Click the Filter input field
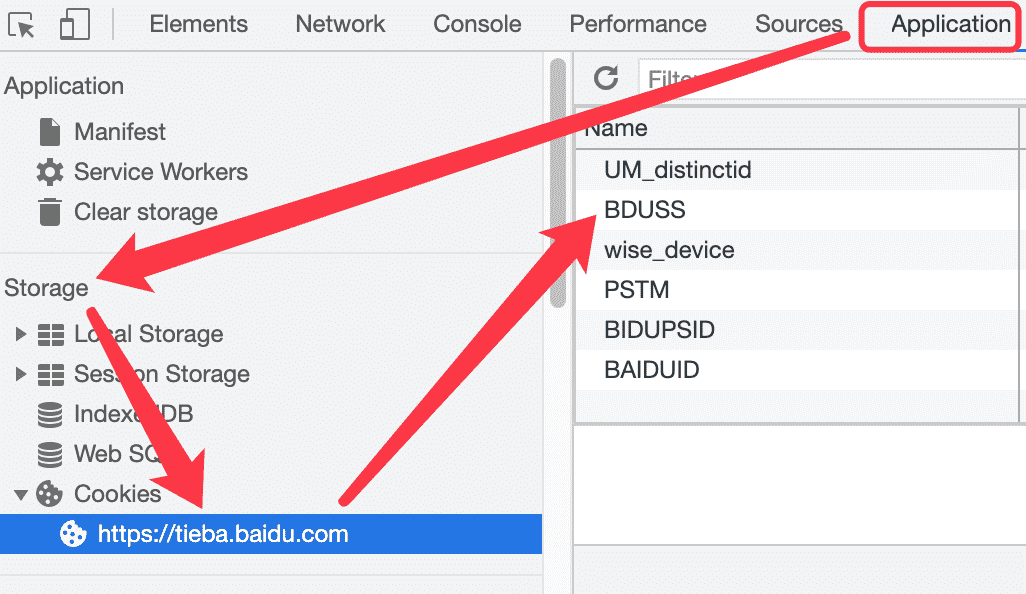Image resolution: width=1026 pixels, height=594 pixels. point(832,79)
